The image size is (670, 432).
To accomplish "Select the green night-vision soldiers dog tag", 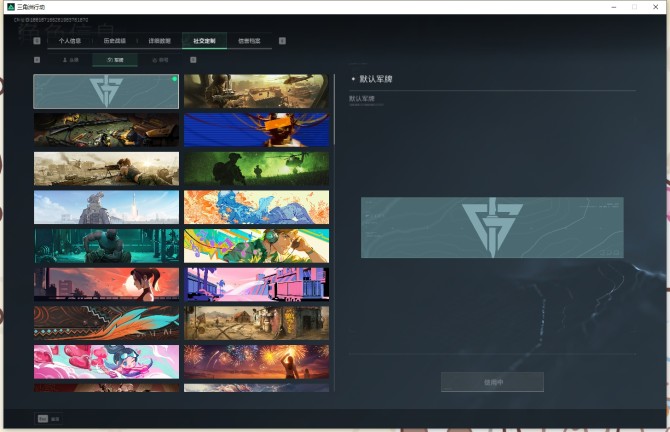I will click(x=256, y=169).
